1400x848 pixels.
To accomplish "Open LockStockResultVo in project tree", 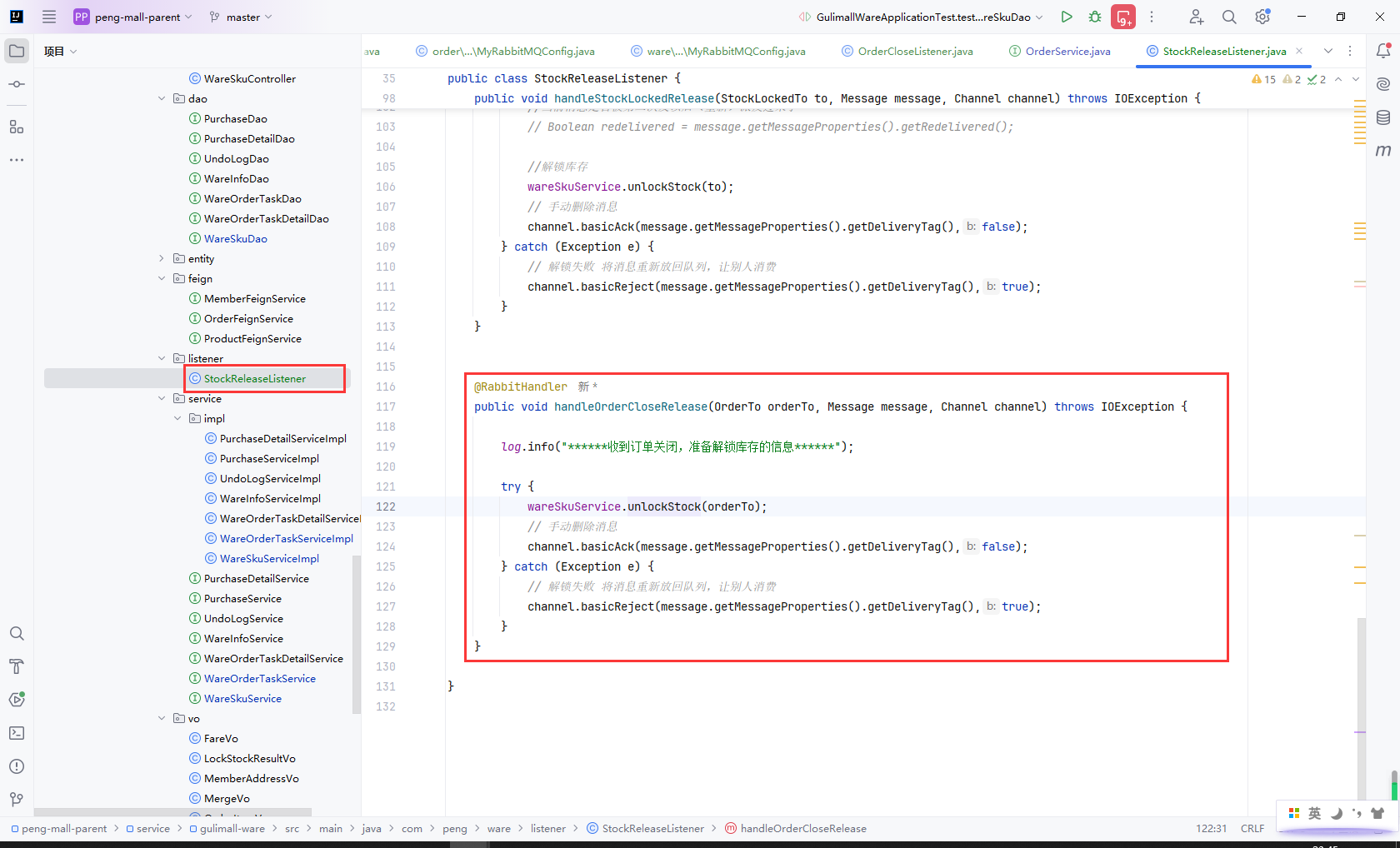I will pos(242,758).
